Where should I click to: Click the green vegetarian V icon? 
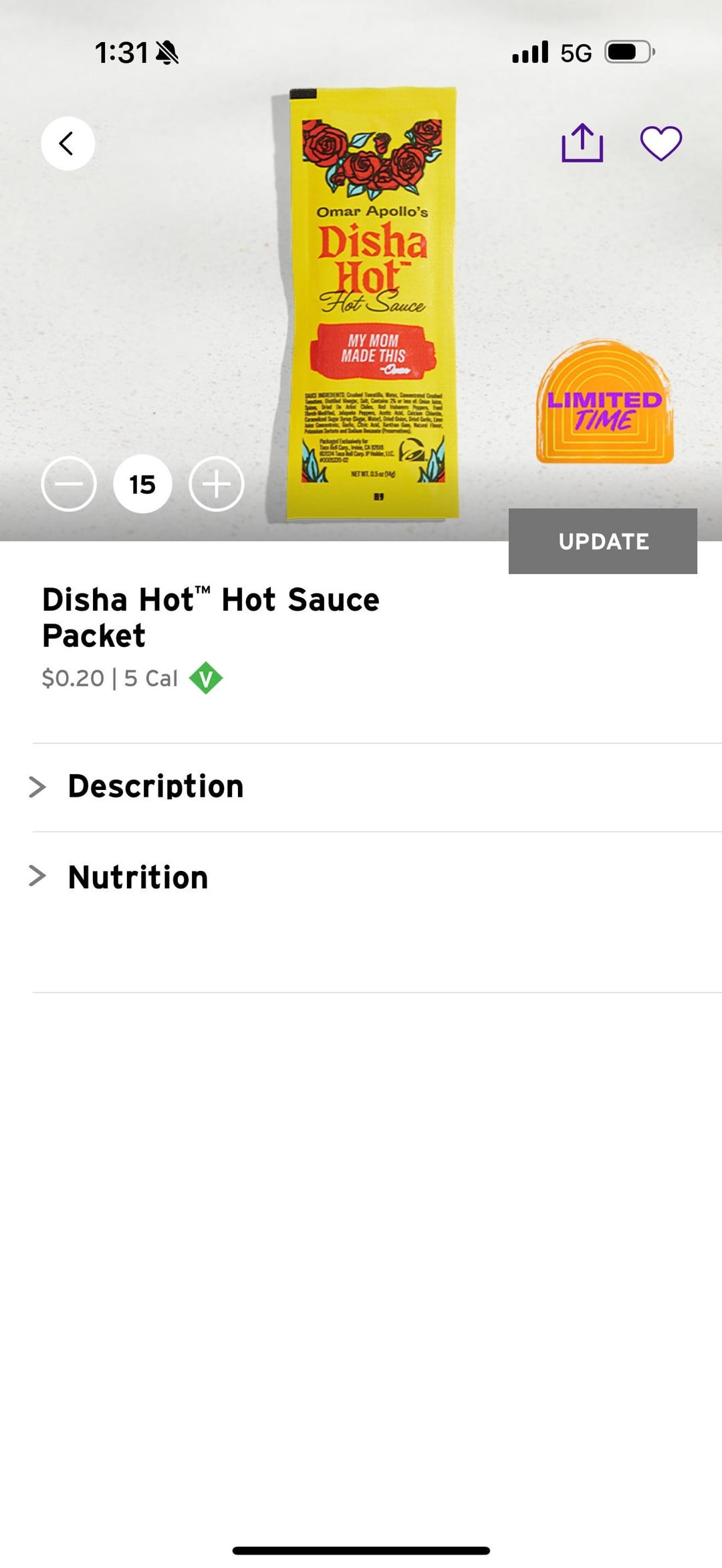[206, 678]
